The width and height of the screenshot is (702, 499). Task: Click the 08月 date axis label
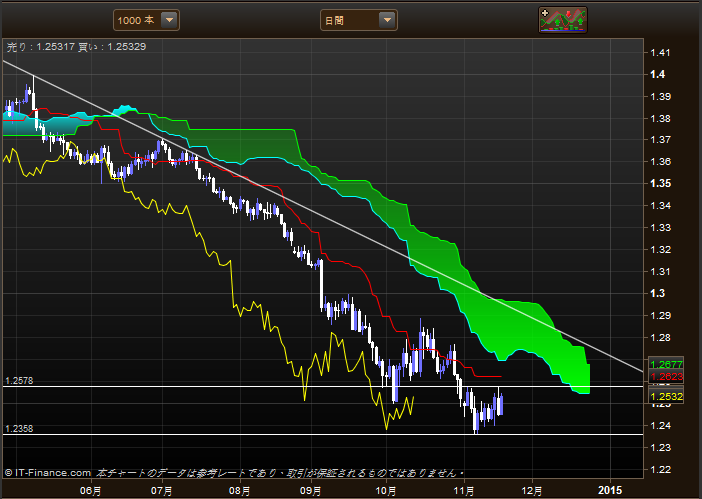(x=240, y=491)
